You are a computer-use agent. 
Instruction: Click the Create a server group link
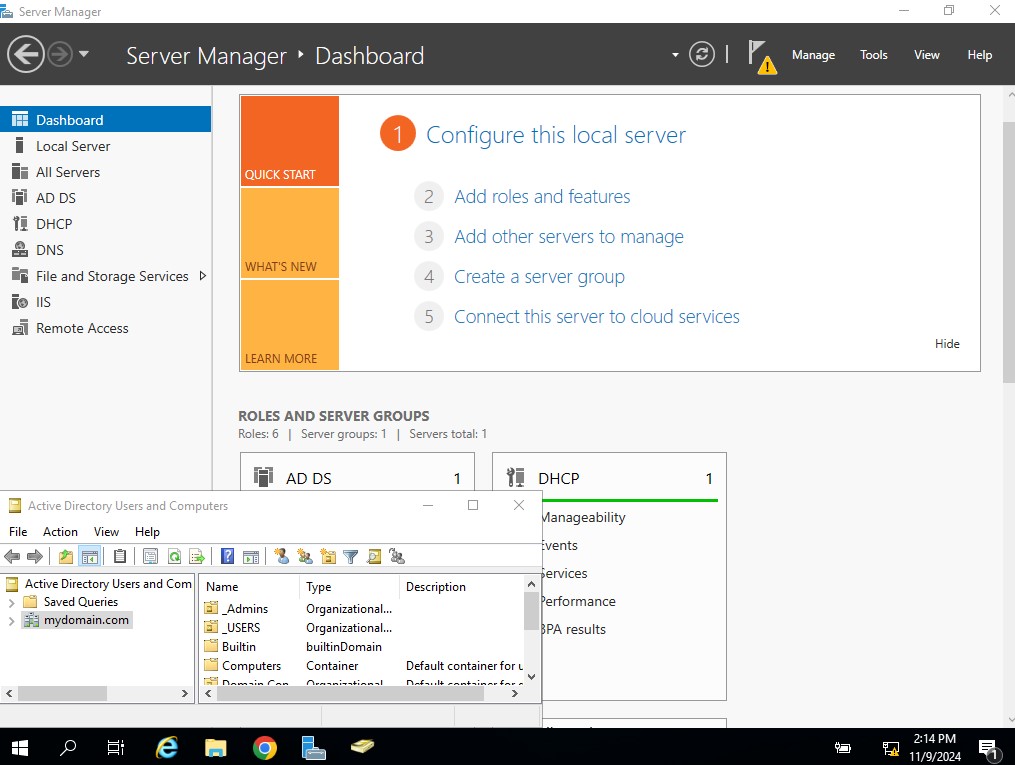coord(539,276)
